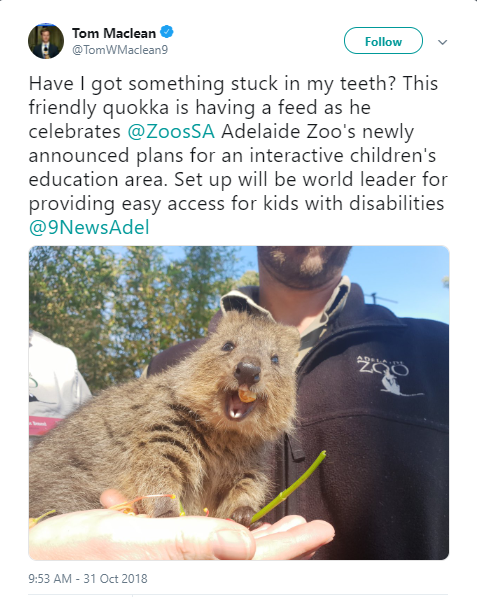This screenshot has height=597, width=477.
Task: Click the word "quokka" in the tweet
Action: coord(136,108)
